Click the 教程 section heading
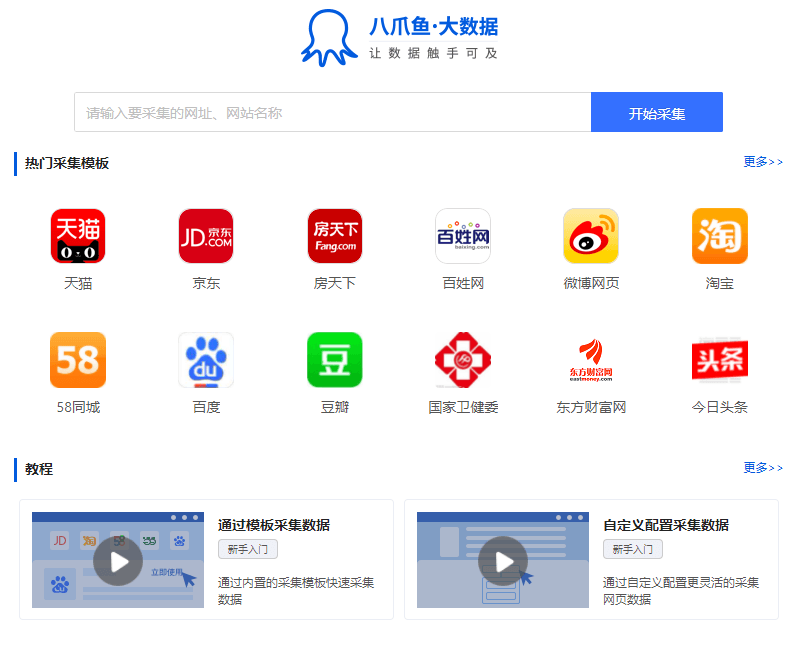The image size is (806, 656). (x=39, y=469)
